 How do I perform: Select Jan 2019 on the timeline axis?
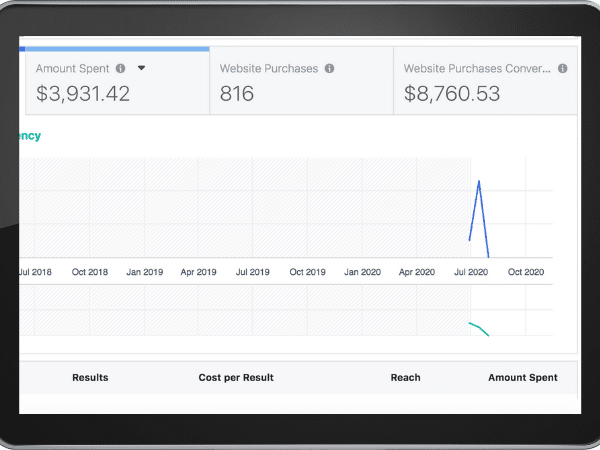click(x=145, y=272)
